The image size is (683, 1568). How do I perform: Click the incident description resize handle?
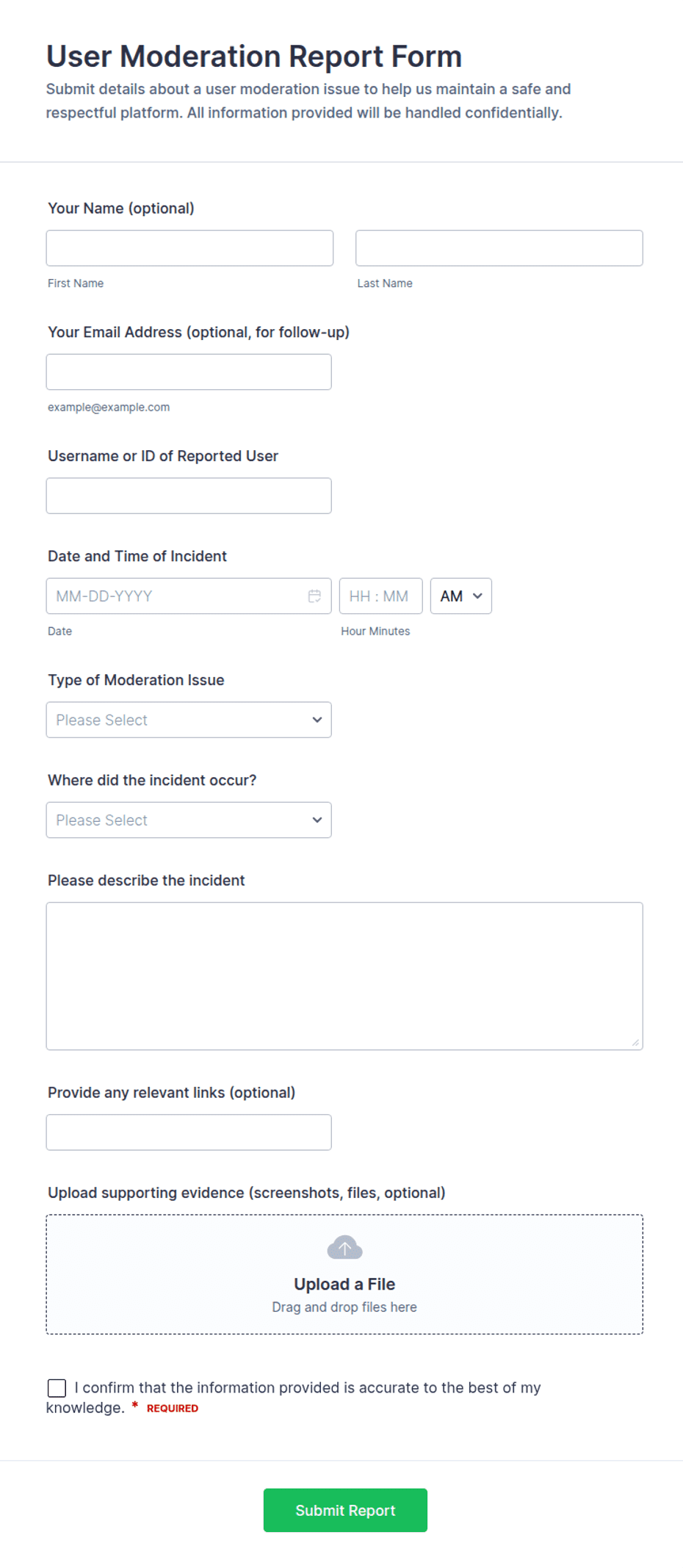(635, 1042)
